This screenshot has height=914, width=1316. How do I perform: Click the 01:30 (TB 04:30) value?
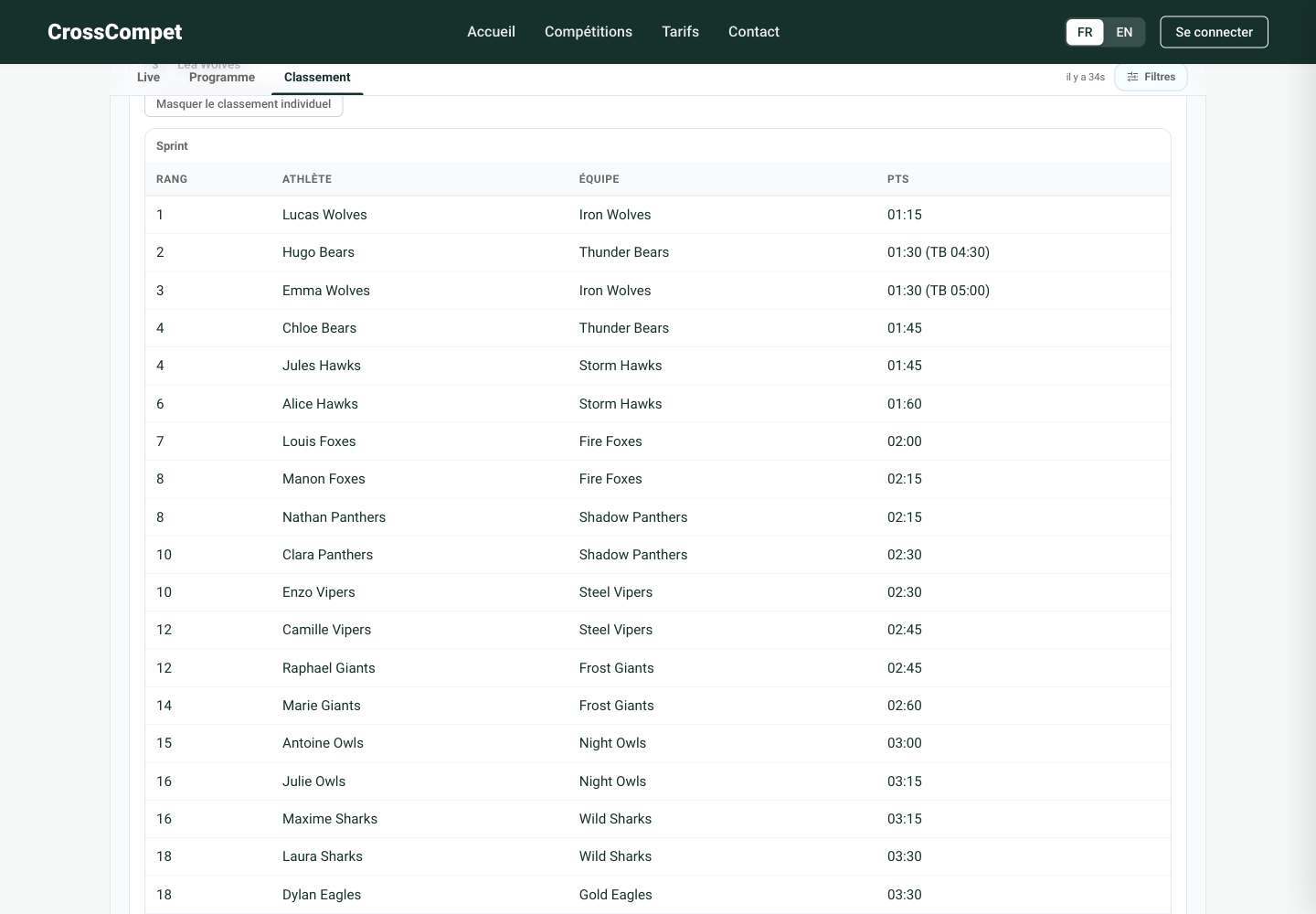coord(939,252)
